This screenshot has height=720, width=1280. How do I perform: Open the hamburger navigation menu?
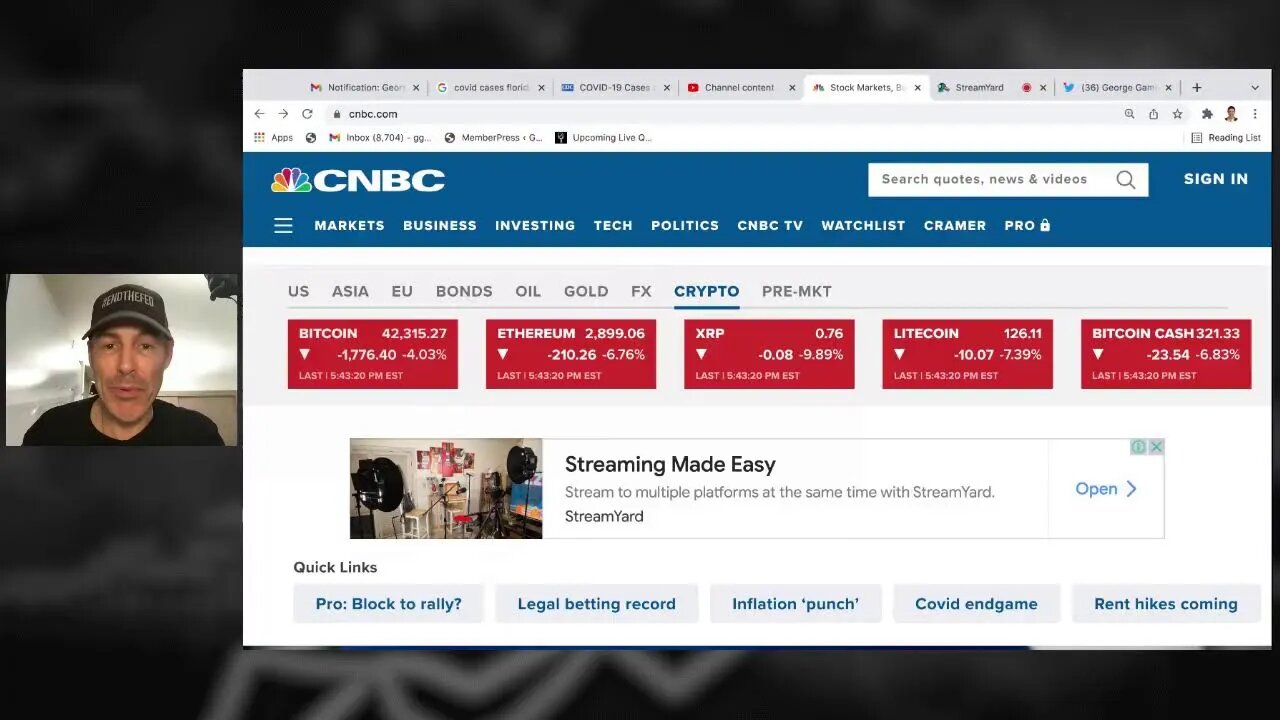283,226
